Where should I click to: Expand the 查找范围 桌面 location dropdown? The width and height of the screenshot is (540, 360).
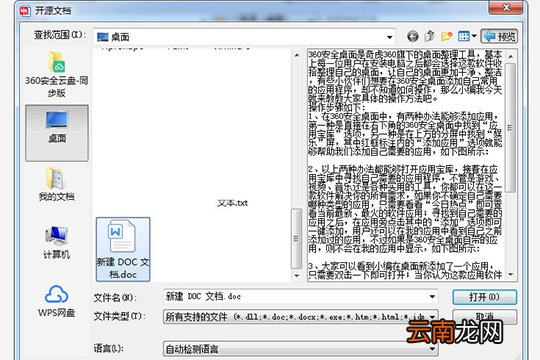click(390, 37)
